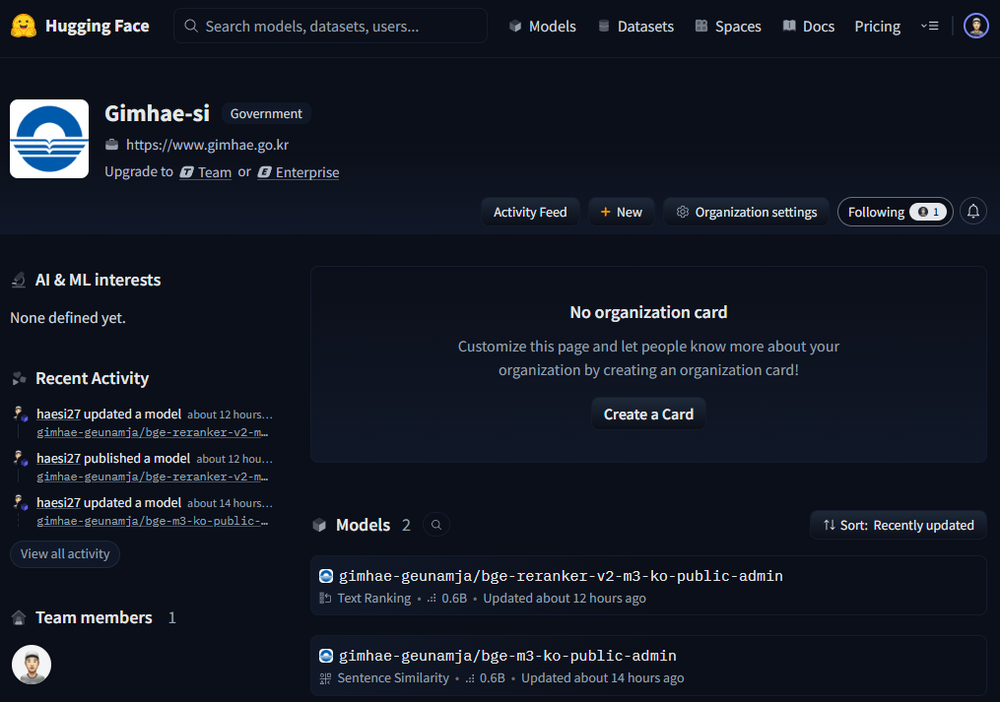Click the Team members count 1
This screenshot has height=702, width=1000.
click(172, 618)
